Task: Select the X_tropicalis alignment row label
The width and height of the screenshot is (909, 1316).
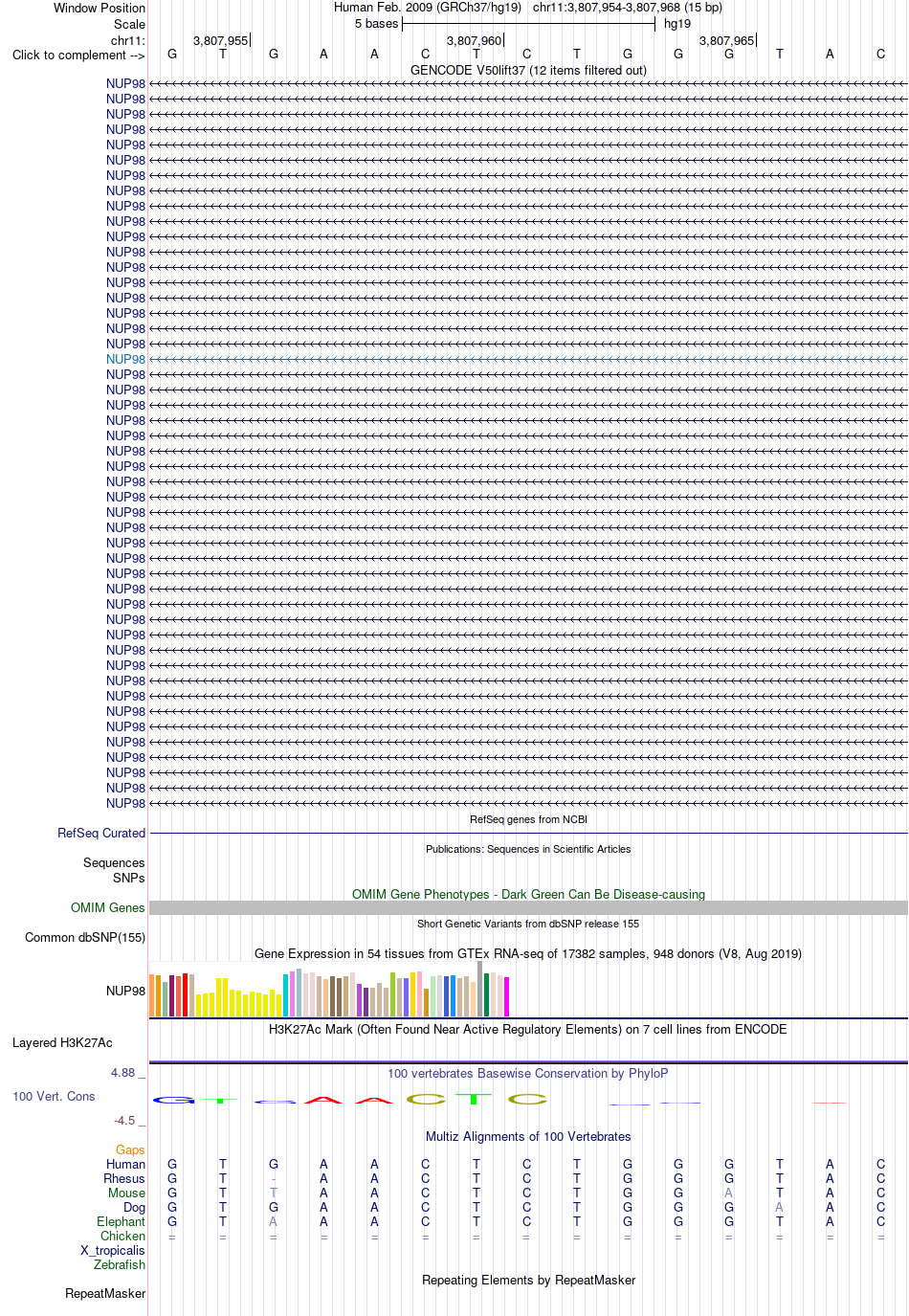Action: (x=113, y=1251)
